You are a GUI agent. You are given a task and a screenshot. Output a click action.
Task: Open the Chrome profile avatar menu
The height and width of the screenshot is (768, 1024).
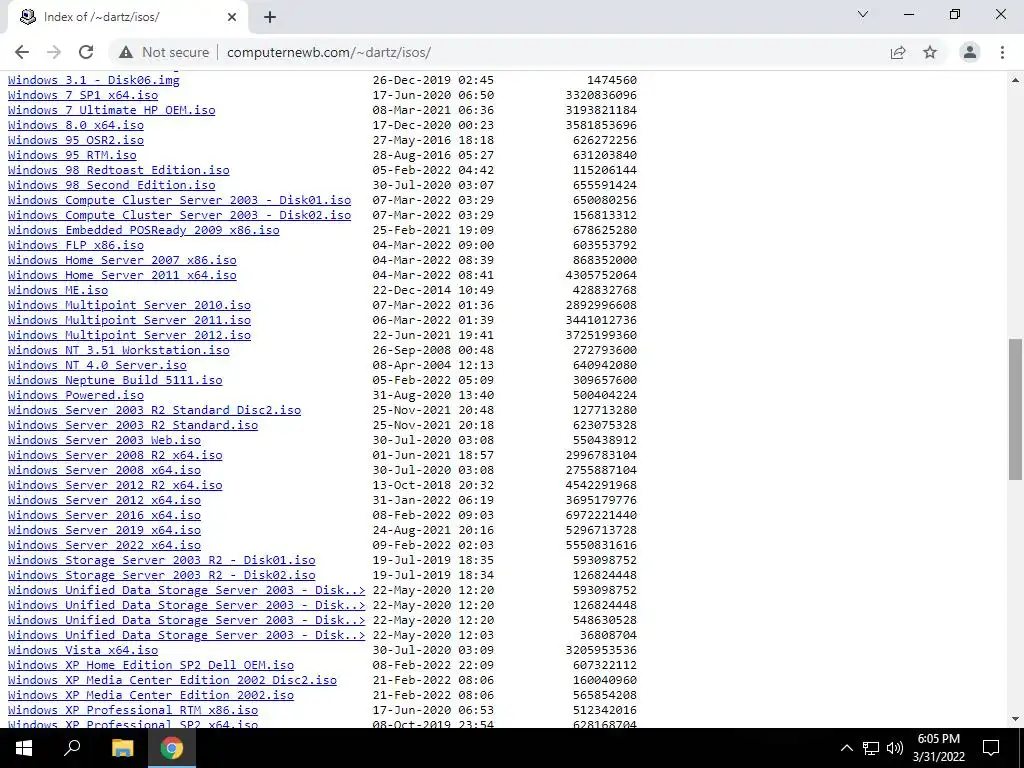pos(970,52)
